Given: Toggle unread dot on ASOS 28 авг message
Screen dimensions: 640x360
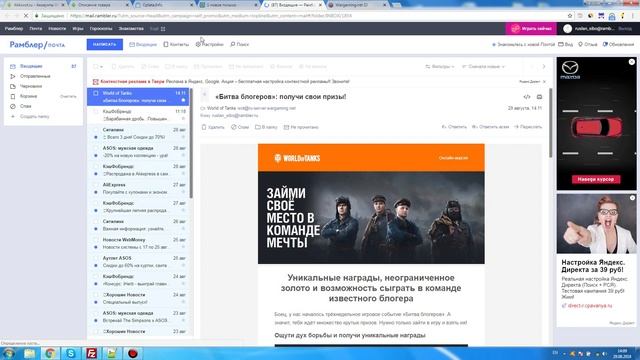Looking at the screenshot, I should pyautogui.click(x=96, y=156).
